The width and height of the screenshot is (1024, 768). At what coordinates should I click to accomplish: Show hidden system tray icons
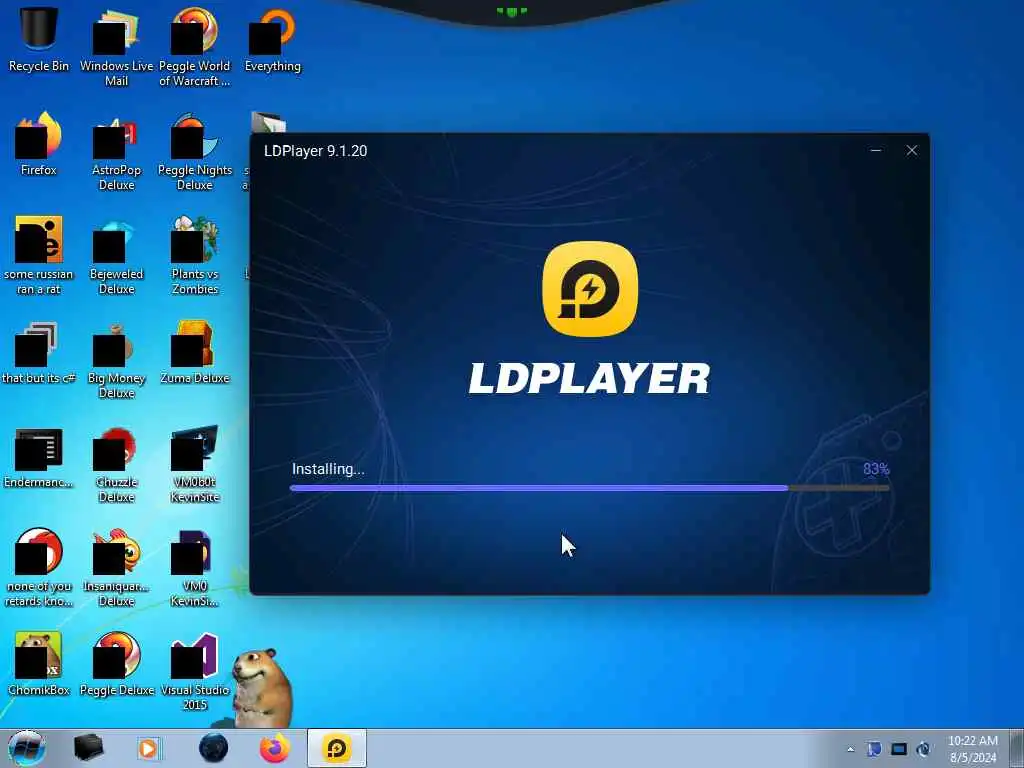pyautogui.click(x=850, y=749)
